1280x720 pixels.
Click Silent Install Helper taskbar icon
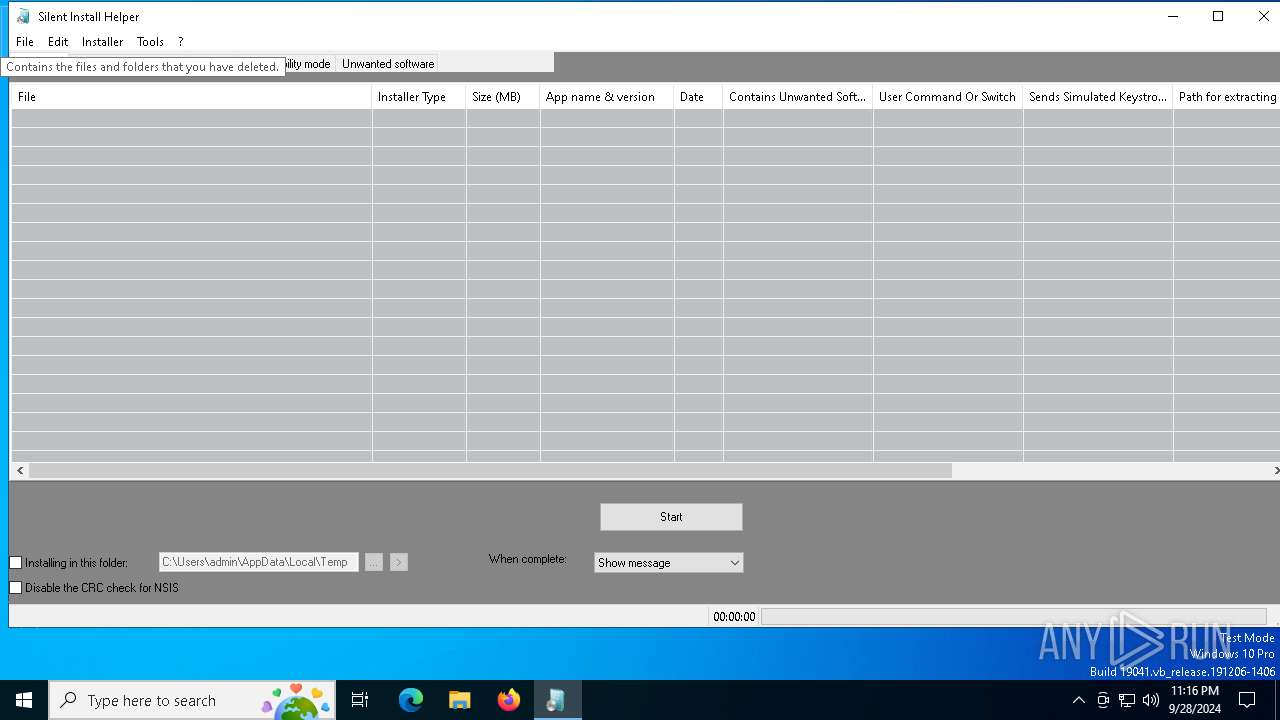(556, 700)
